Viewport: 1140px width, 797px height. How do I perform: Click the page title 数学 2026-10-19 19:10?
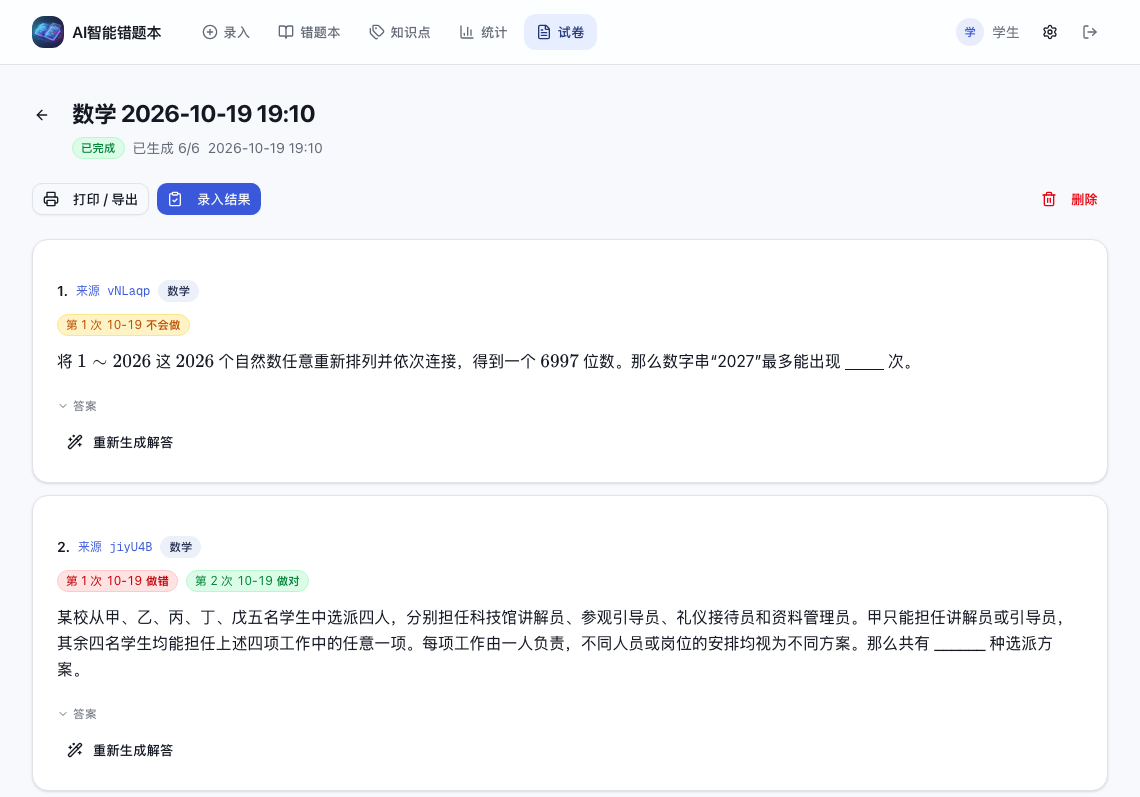coord(193,114)
